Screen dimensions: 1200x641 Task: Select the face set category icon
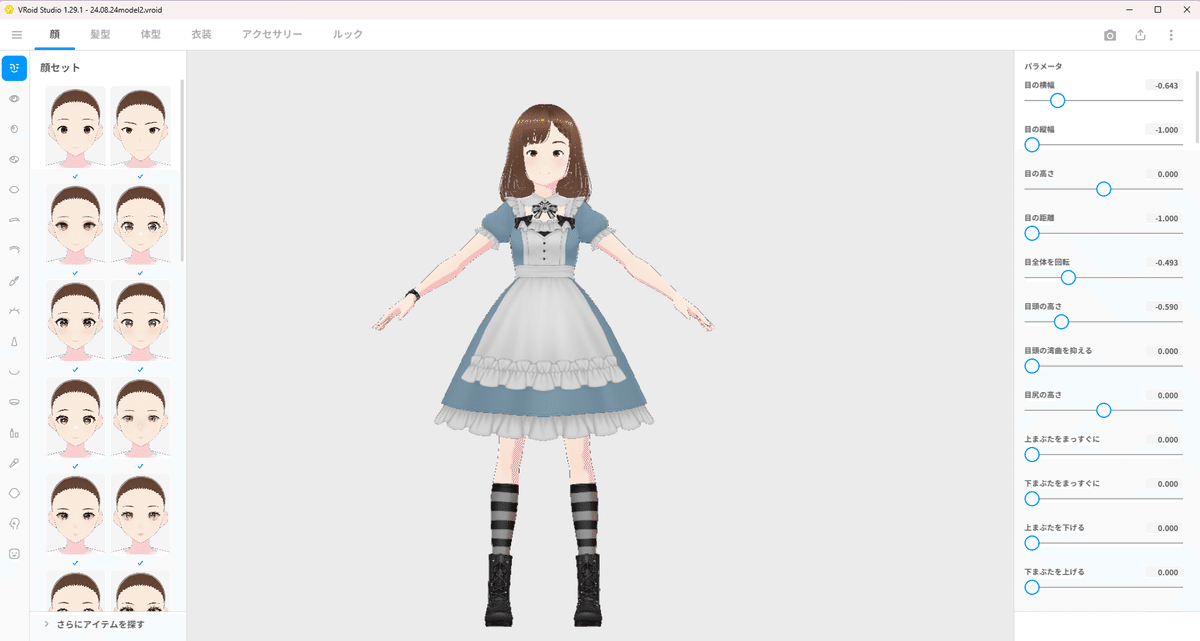(14, 69)
